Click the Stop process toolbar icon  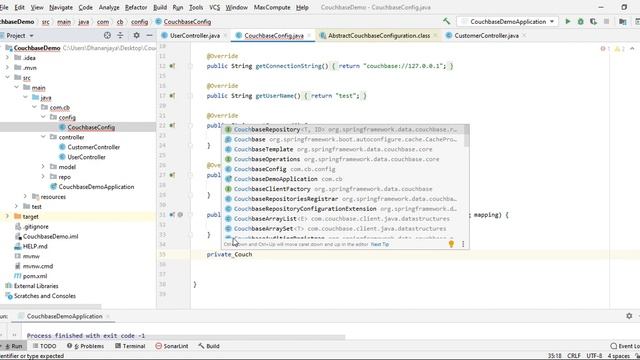(607, 22)
